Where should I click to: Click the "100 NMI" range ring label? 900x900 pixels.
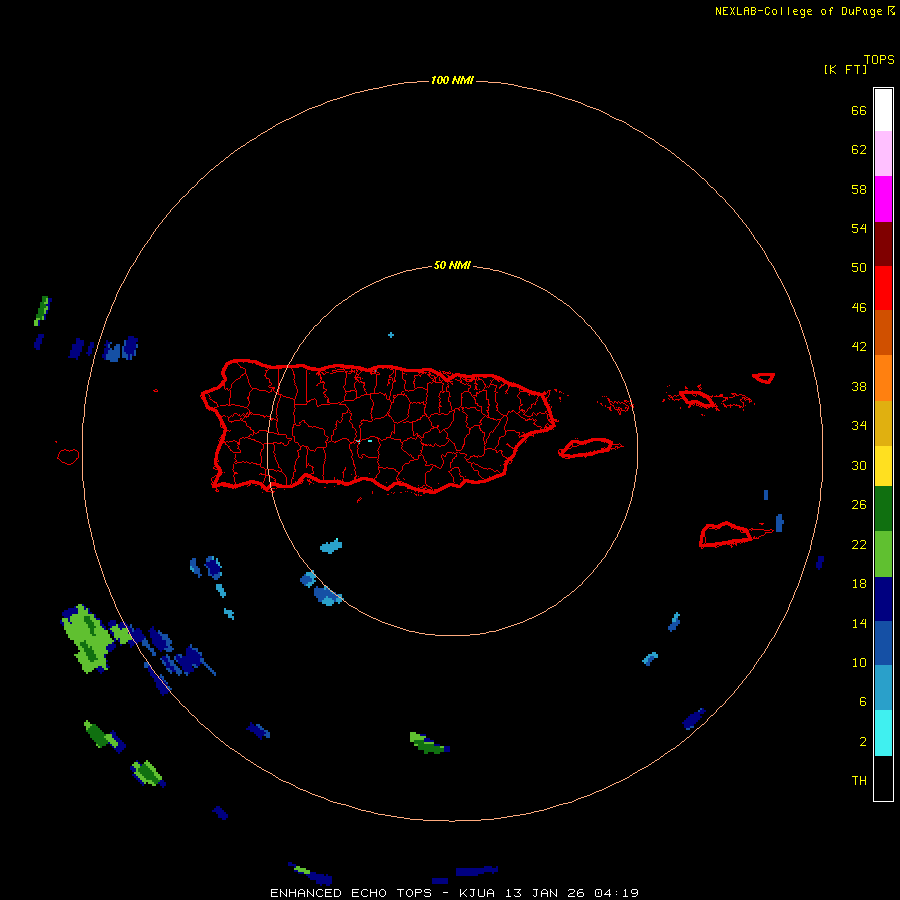coord(452,80)
